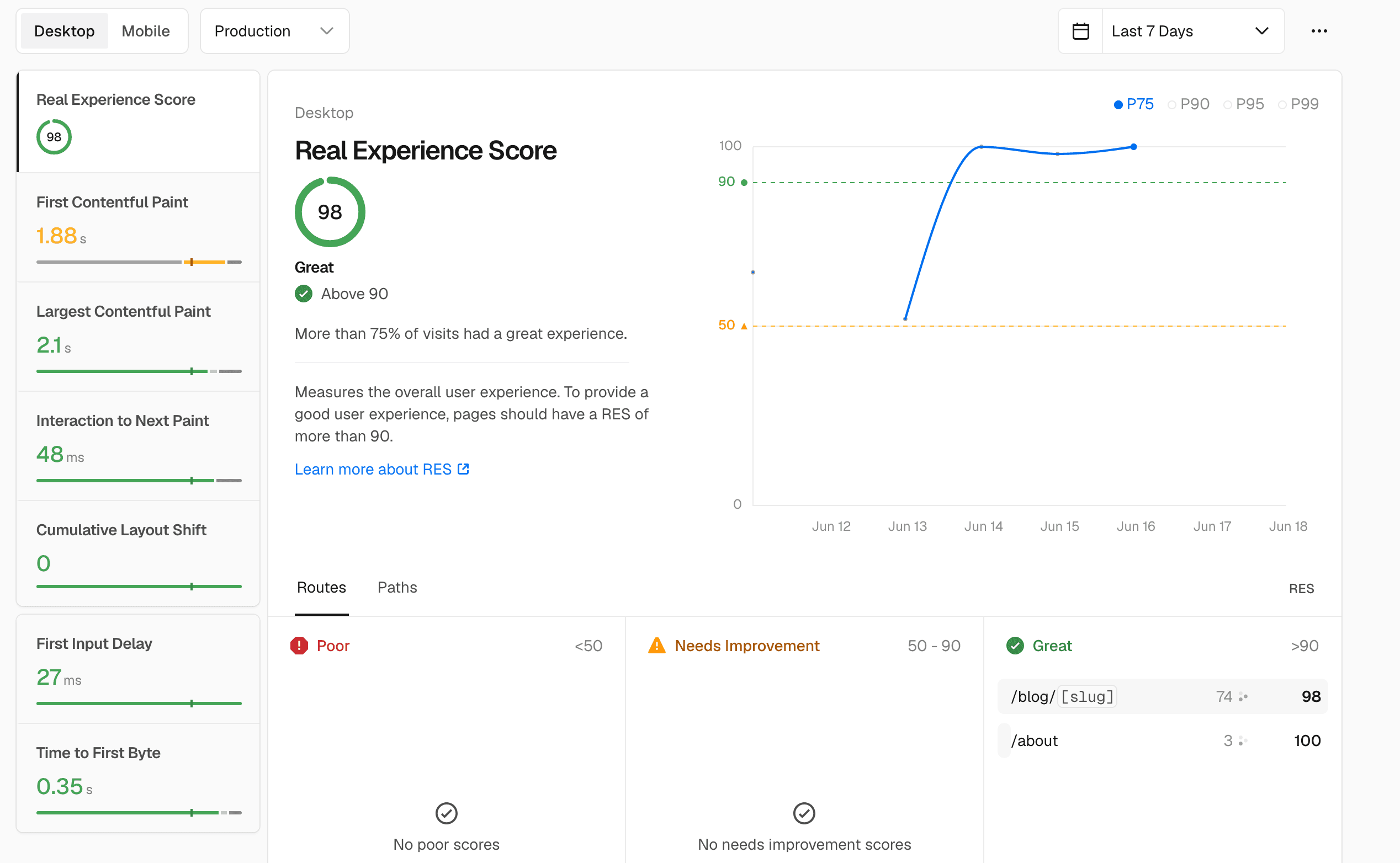Click the No needs improvement scores check icon
1400x863 pixels.
[804, 813]
